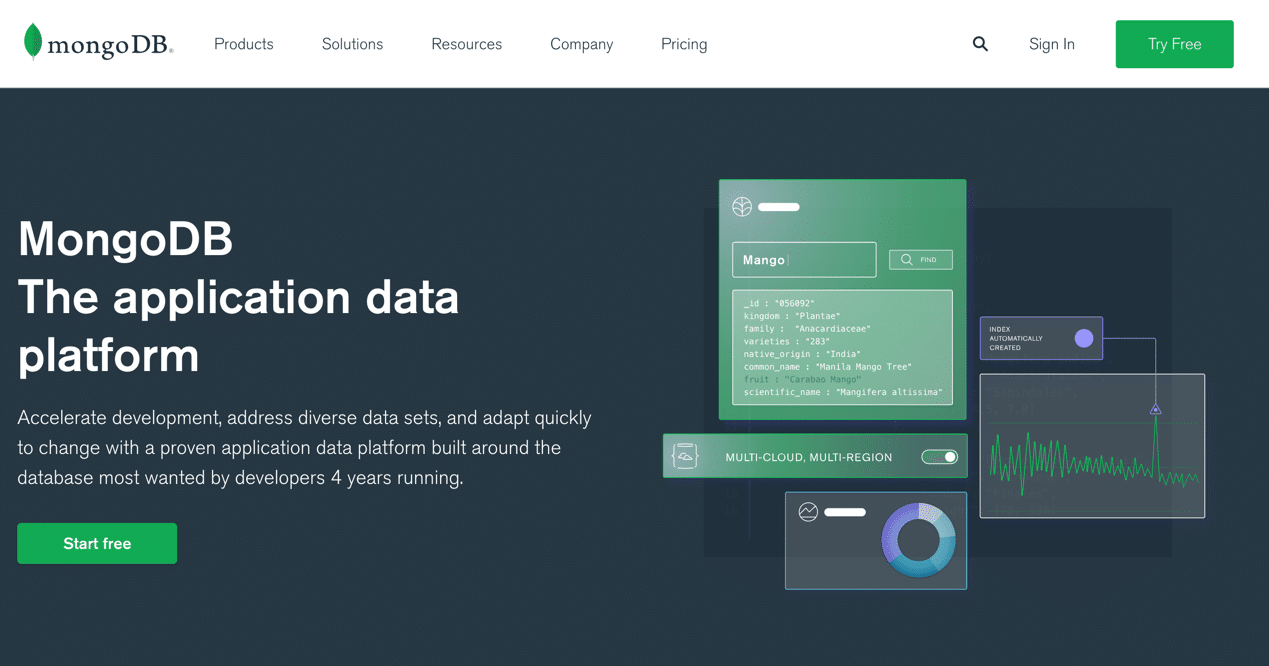Viewport: 1269px width, 666px height.
Task: Toggle the MULTI-CLOUD, MULTI-REGION switch
Action: coord(938,456)
